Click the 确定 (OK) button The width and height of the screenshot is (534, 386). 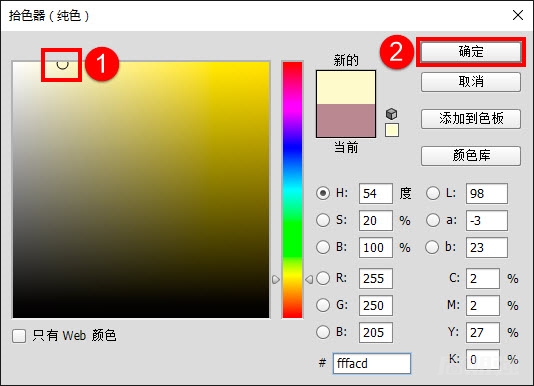471,52
